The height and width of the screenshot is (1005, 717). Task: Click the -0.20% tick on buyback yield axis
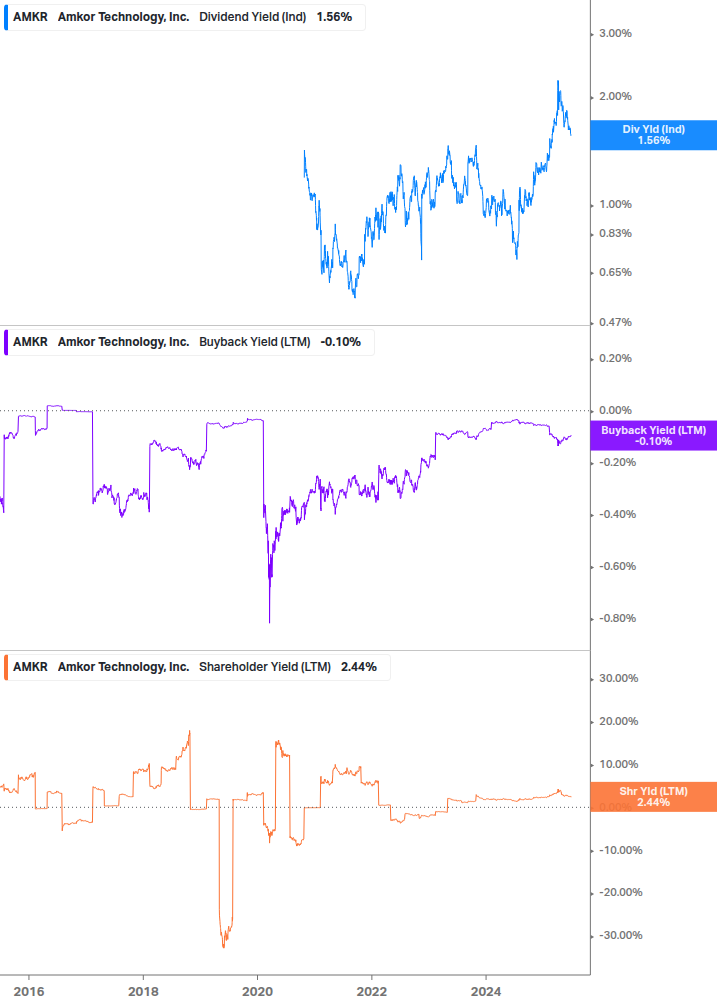click(617, 462)
